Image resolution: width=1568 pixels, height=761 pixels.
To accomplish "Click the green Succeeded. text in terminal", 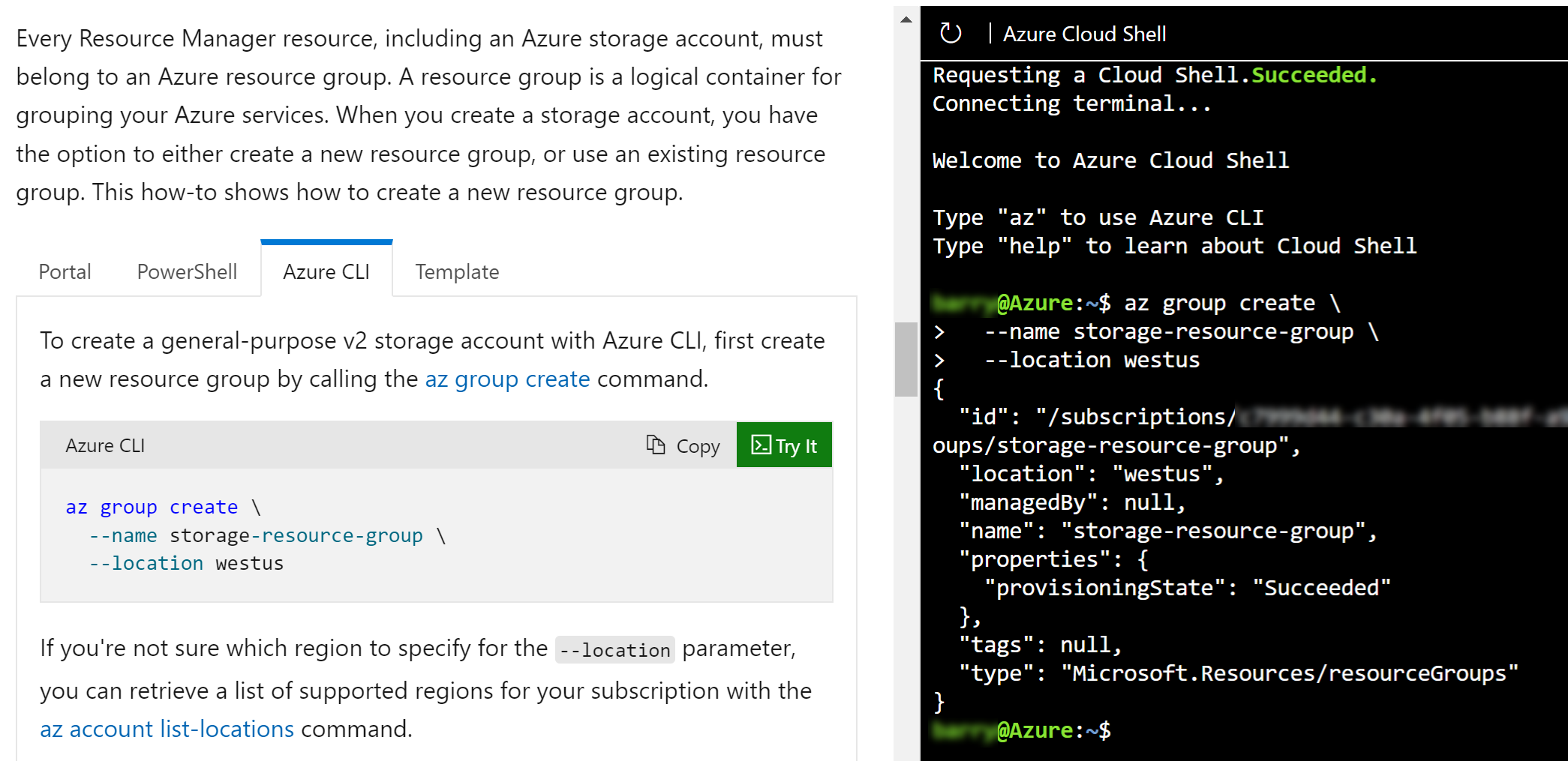I will coord(1314,75).
